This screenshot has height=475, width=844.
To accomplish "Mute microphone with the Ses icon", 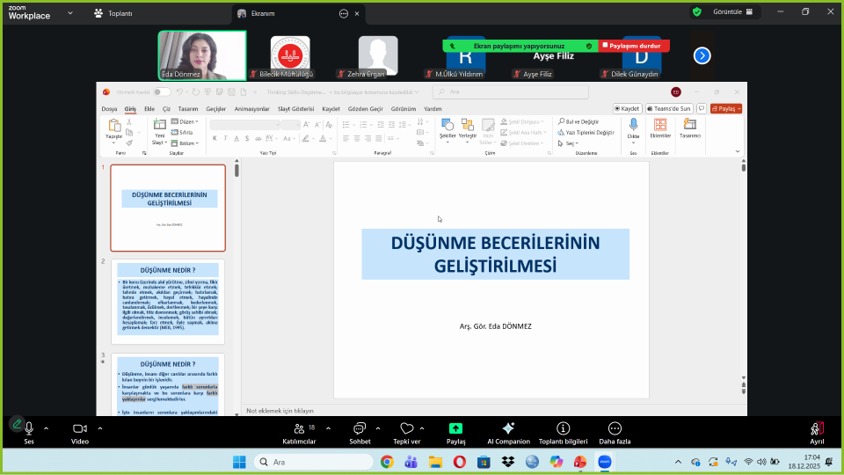I will coord(28,429).
